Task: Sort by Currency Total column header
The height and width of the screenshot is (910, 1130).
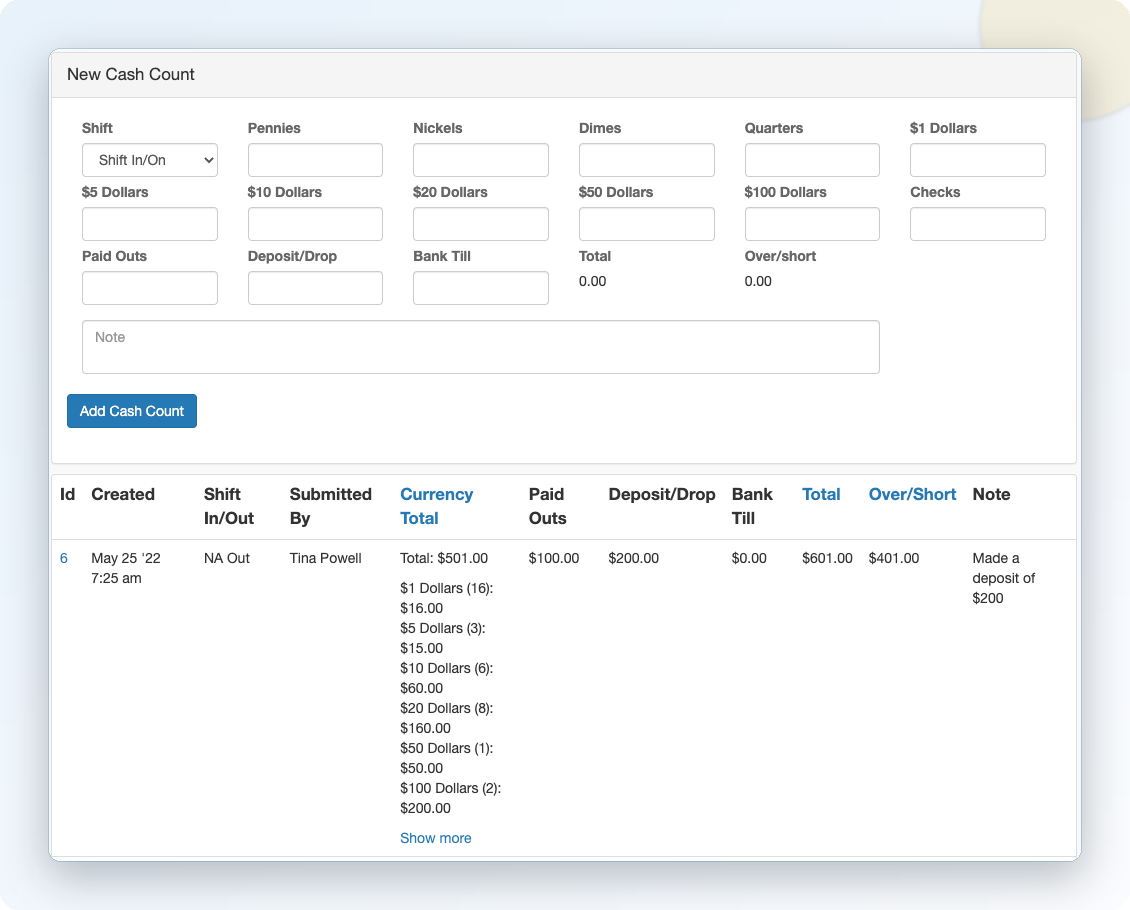Action: click(437, 506)
